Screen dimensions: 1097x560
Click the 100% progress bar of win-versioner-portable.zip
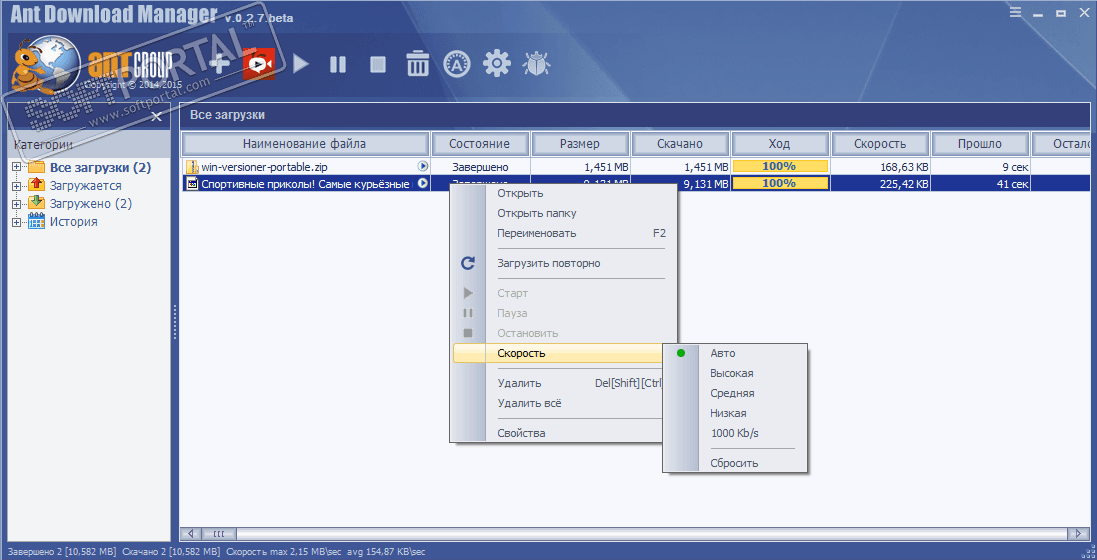pos(779,167)
